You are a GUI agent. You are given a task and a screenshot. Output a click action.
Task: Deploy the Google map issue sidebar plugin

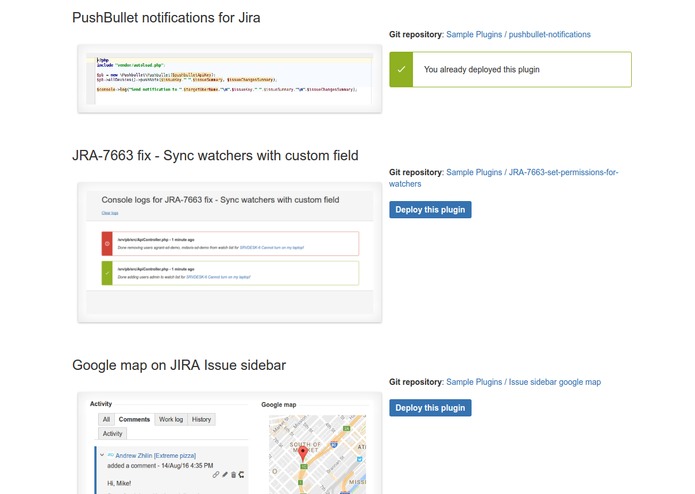click(430, 408)
